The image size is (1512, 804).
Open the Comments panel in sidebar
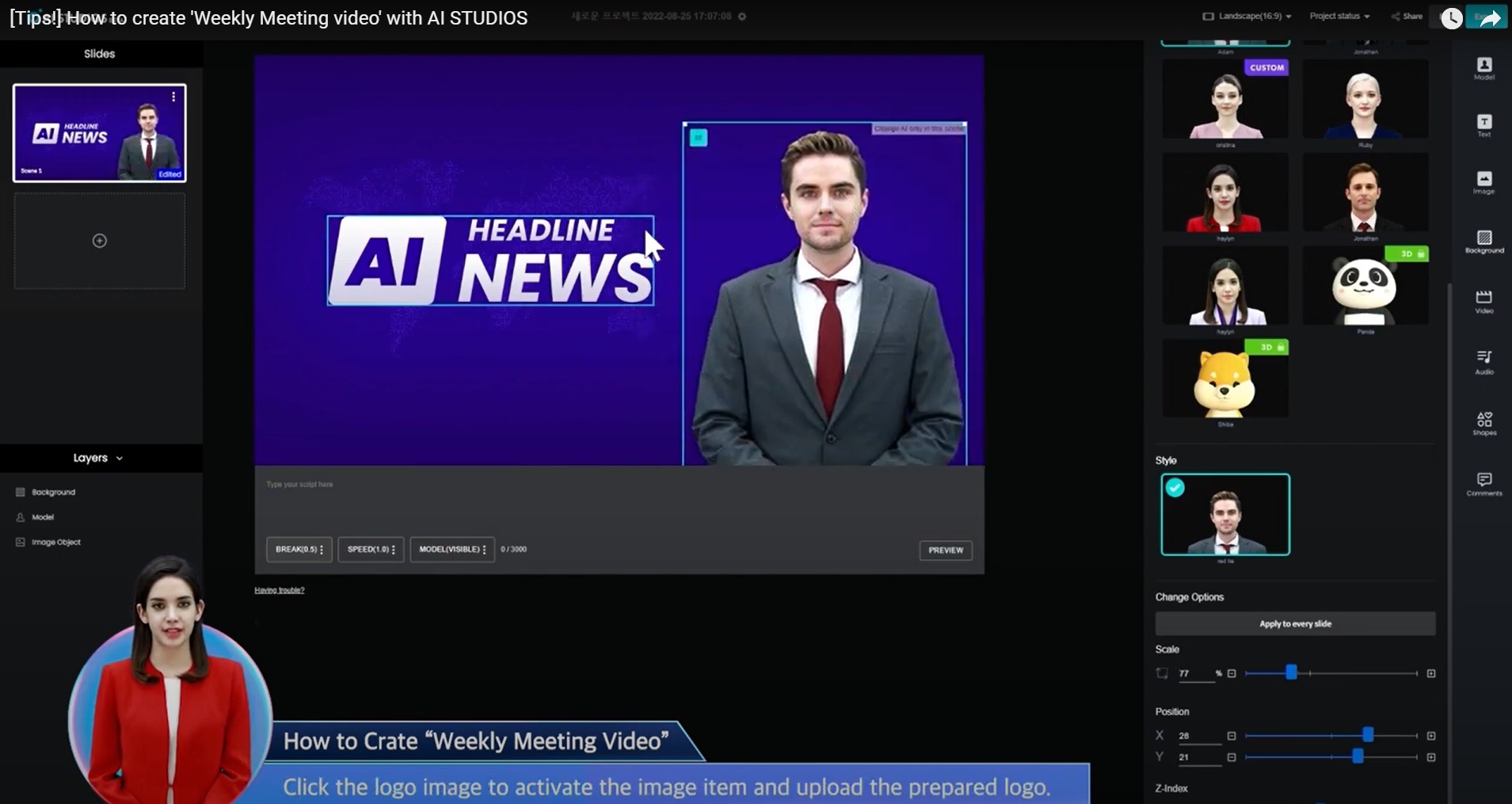pos(1483,484)
